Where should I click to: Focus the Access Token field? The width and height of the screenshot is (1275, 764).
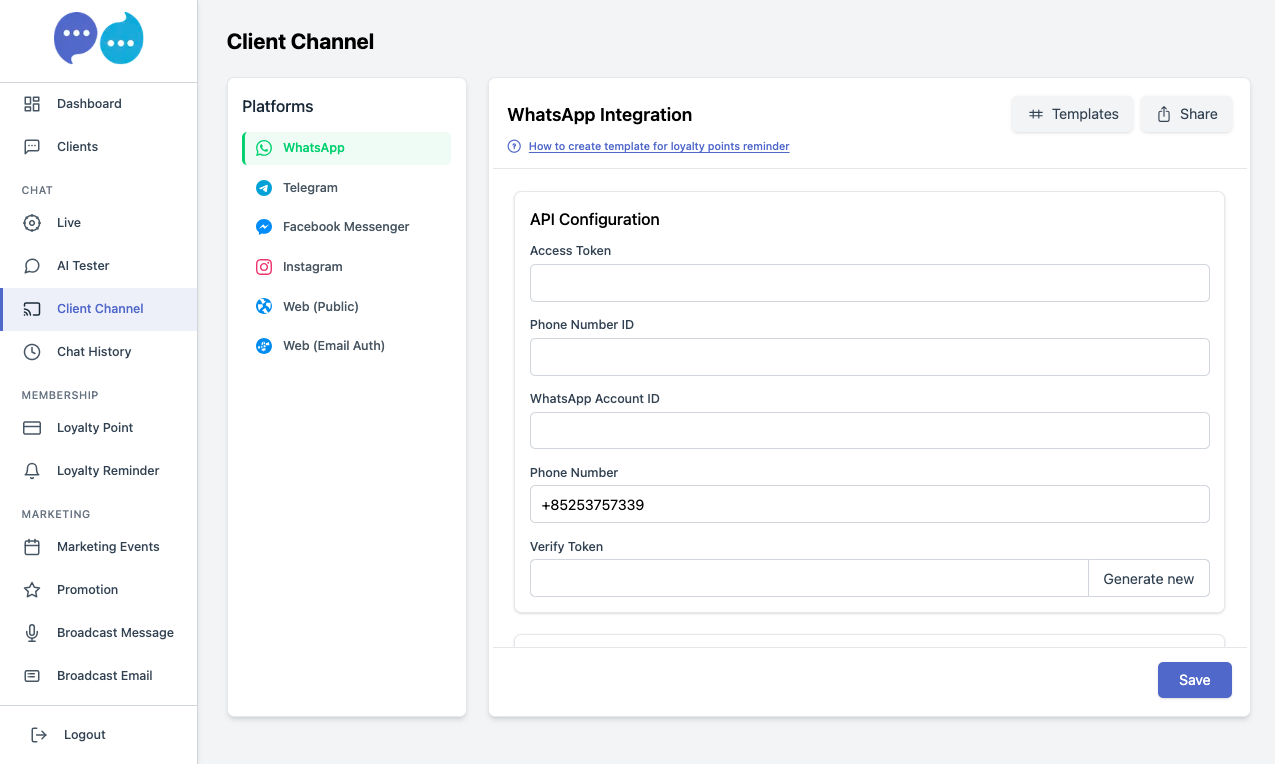870,283
